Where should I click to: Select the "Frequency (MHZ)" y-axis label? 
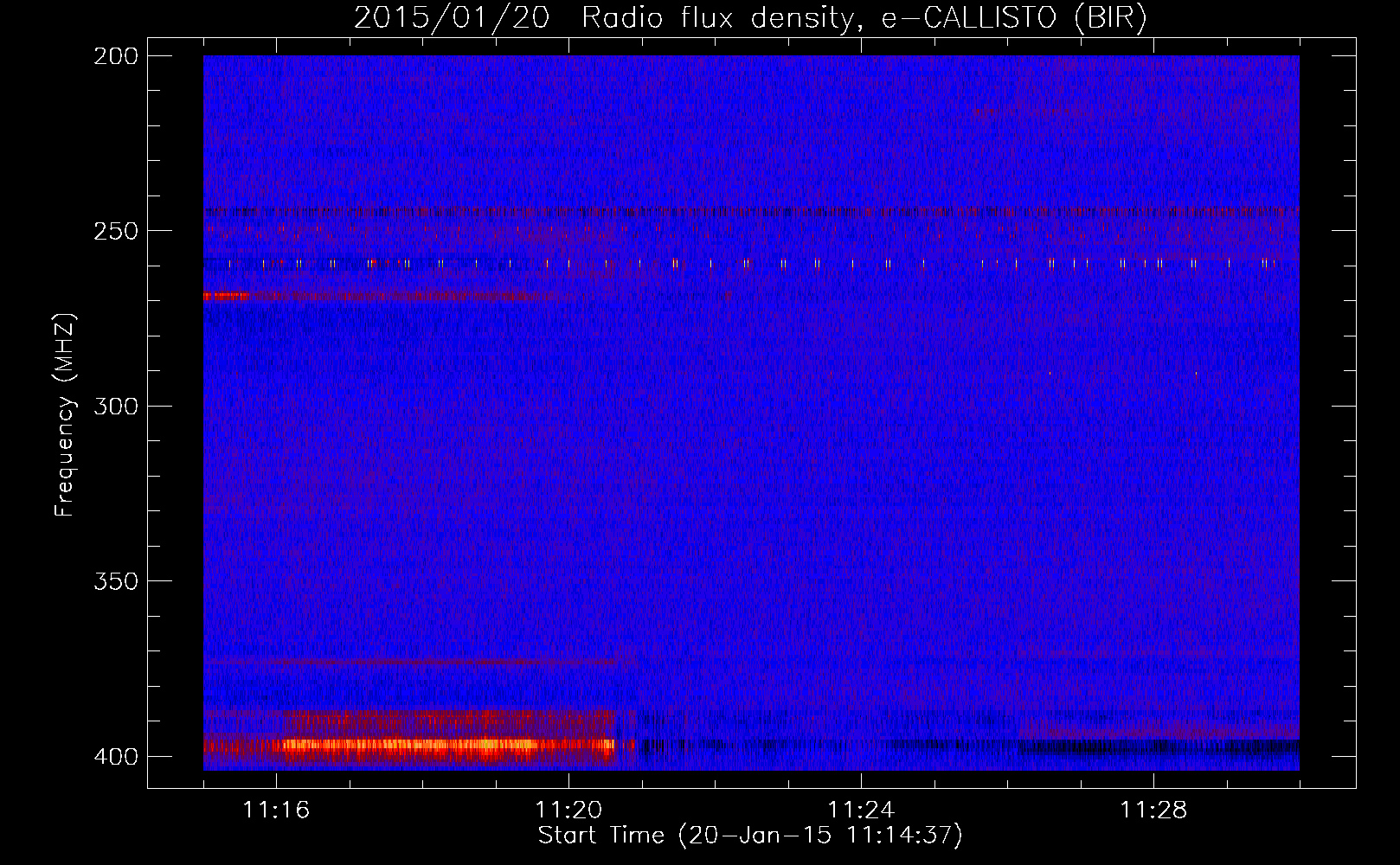(x=65, y=415)
